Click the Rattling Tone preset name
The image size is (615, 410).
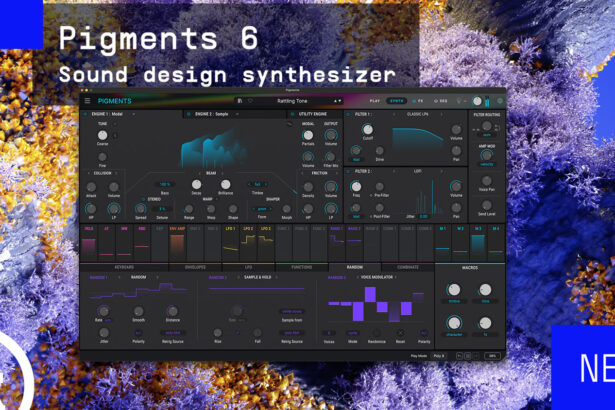point(292,101)
